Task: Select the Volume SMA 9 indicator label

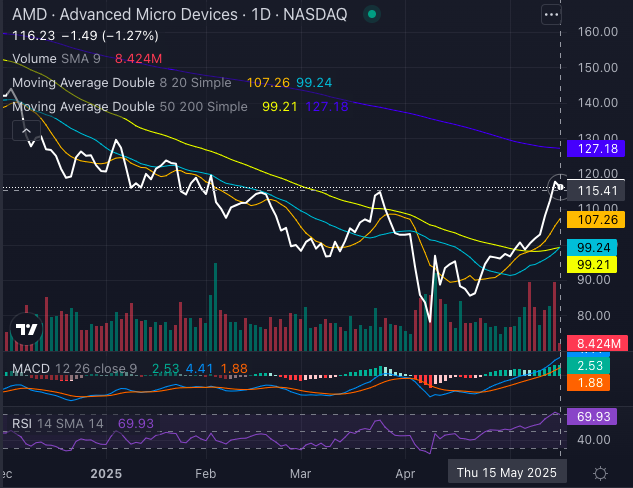Action: coord(57,59)
